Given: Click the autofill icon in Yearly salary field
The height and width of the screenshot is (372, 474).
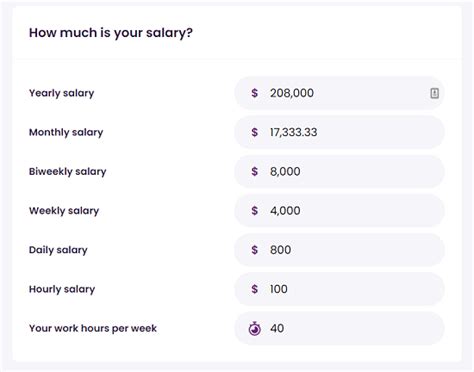Looking at the screenshot, I should (434, 93).
